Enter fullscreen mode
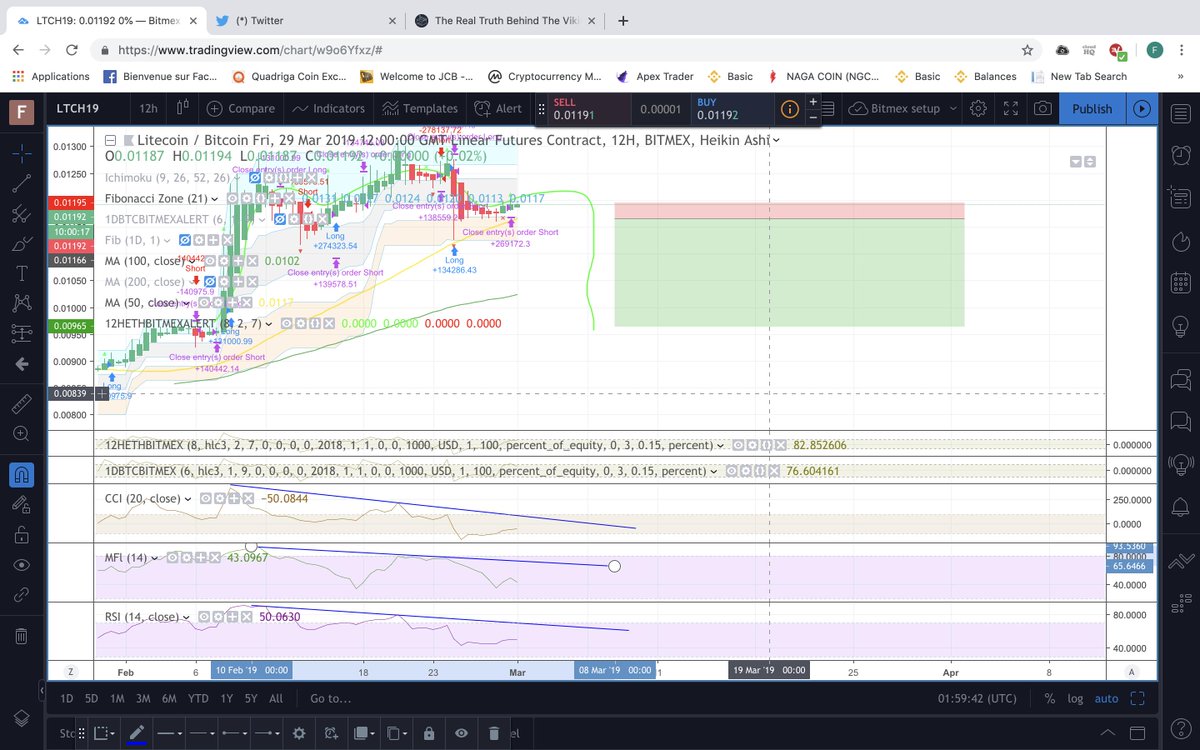Viewport: 1200px width, 750px height. click(1010, 108)
